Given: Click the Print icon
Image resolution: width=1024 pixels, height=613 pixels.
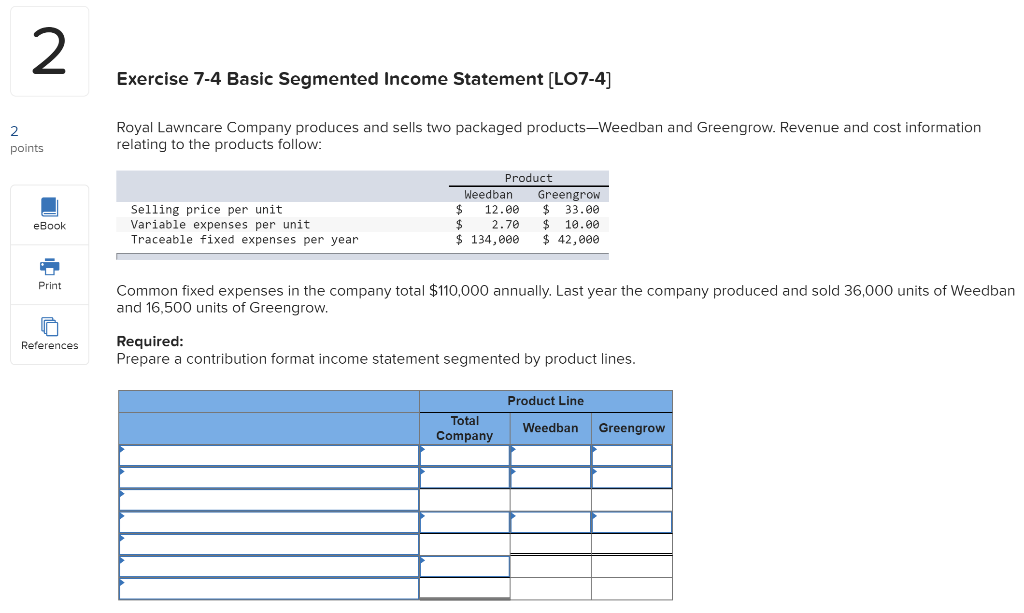Looking at the screenshot, I should 49,273.
